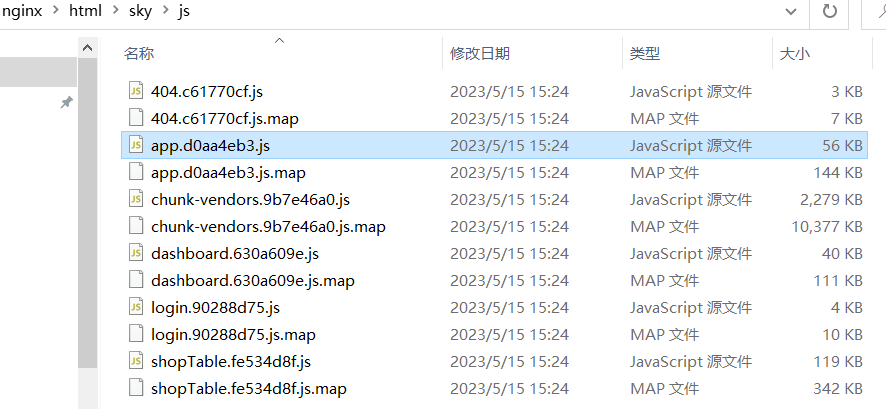This screenshot has height=409, width=886.
Task: Sort by the 大小 column header
Action: 794,54
